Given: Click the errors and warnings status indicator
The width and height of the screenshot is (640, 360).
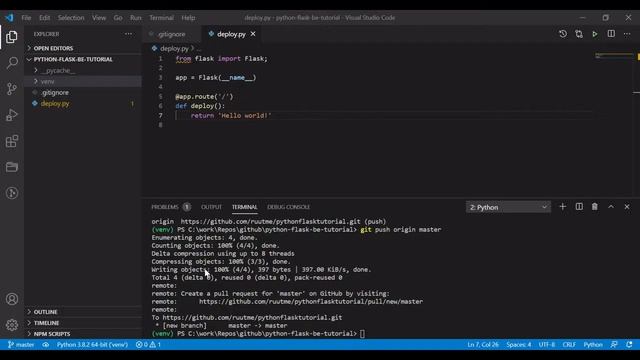Looking at the screenshot, I should pos(148,344).
